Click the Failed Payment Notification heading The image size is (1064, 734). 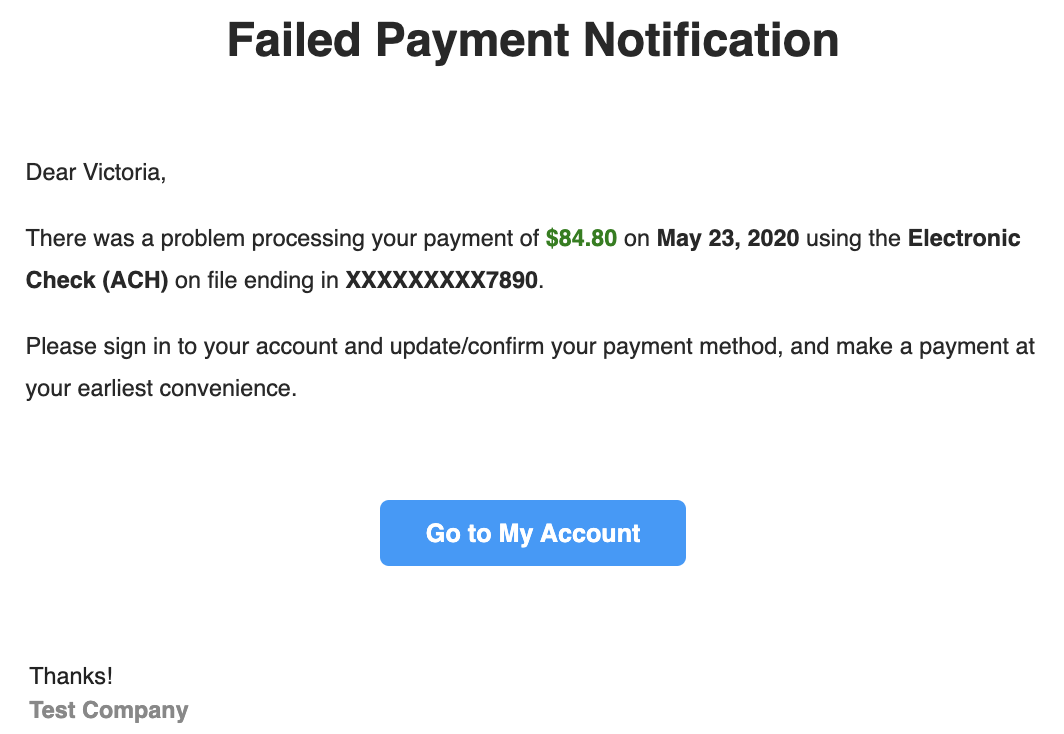(x=532, y=41)
